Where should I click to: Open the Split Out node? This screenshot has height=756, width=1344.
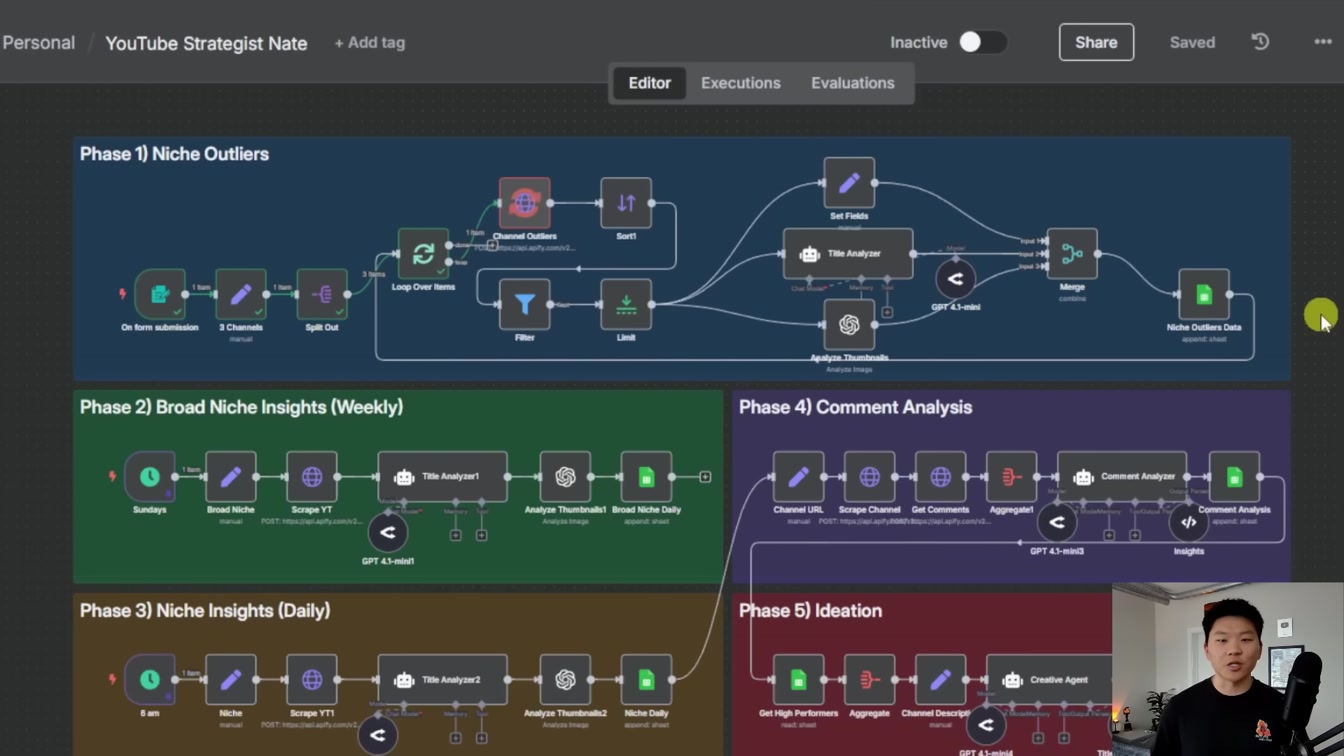(x=322, y=294)
